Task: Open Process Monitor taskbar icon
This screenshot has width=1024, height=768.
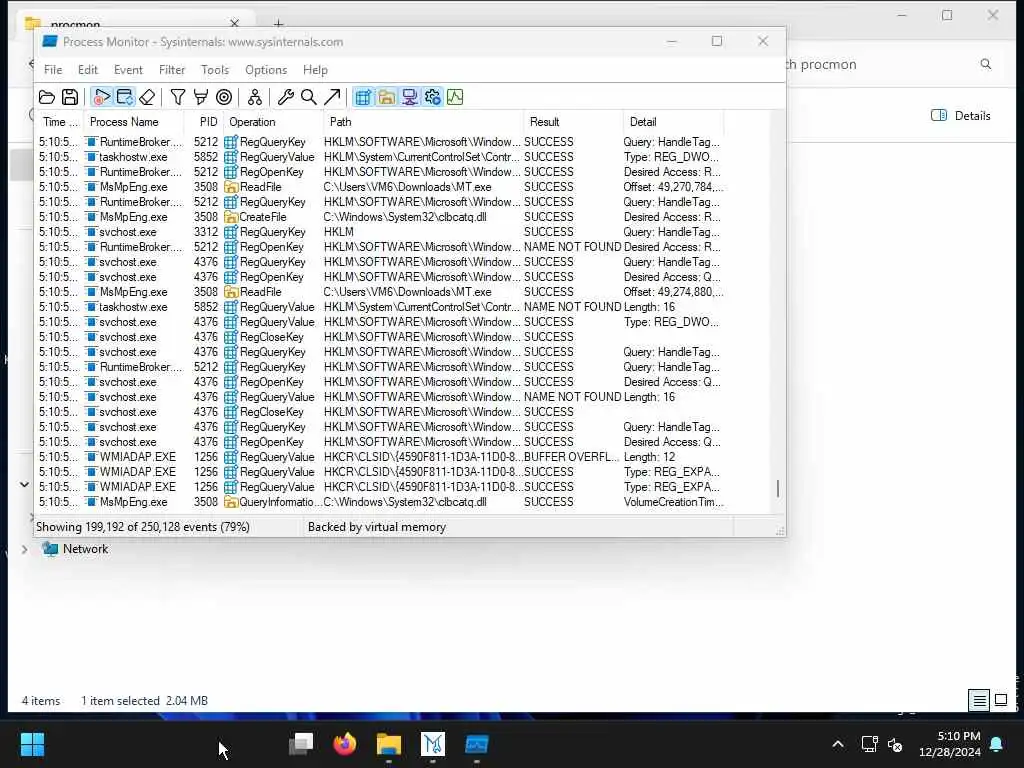Action: (x=477, y=744)
